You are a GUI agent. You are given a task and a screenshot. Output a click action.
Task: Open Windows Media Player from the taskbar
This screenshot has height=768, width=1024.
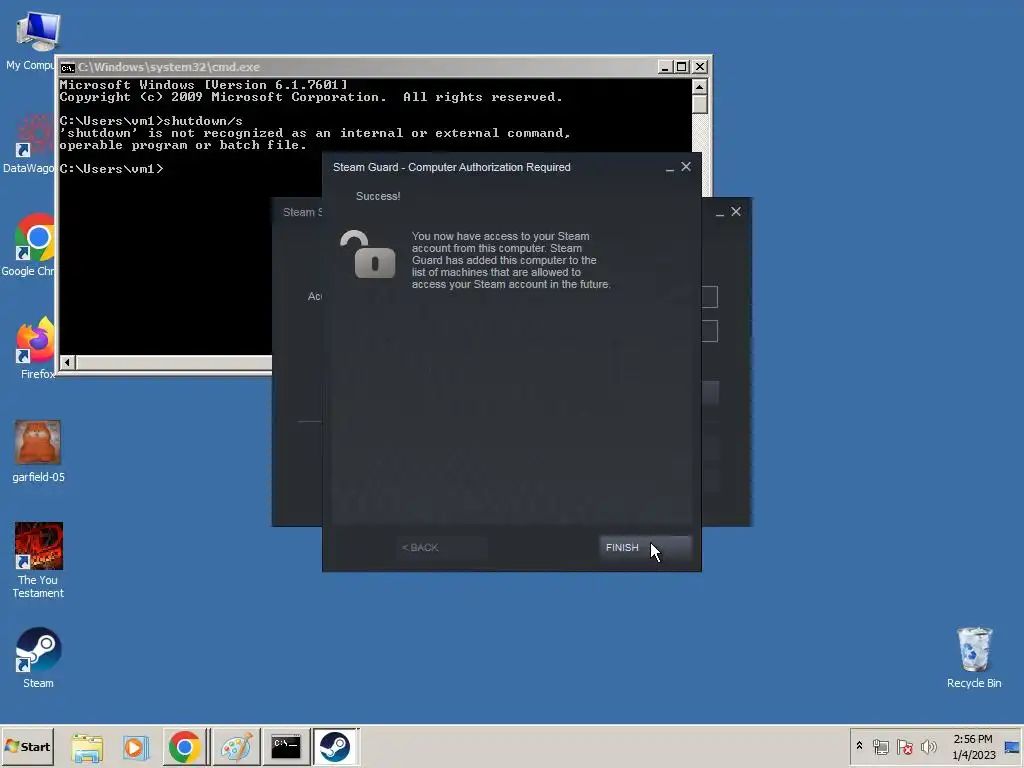click(x=136, y=747)
